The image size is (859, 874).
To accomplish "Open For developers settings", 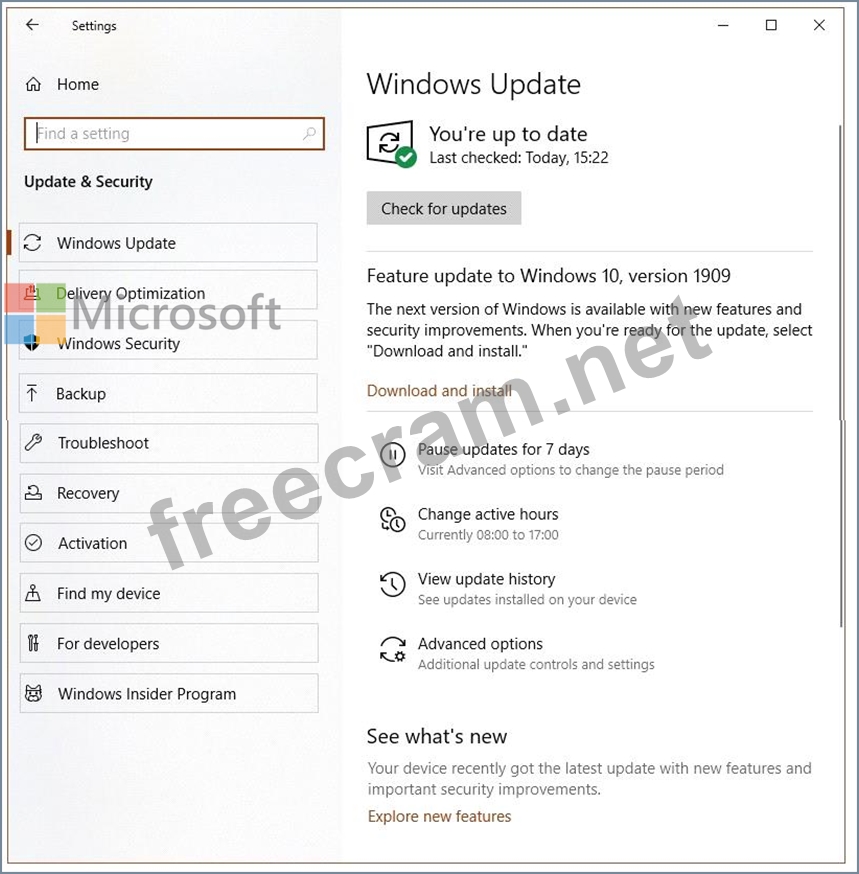I will [x=169, y=643].
